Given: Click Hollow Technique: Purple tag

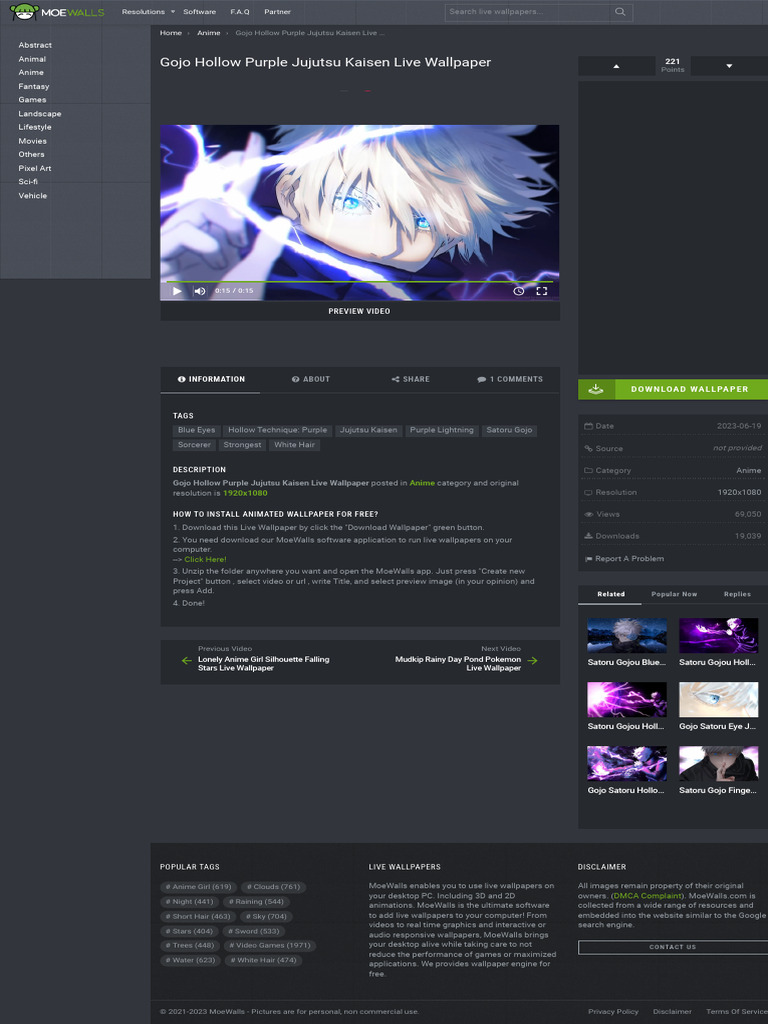Looking at the screenshot, I should [278, 430].
